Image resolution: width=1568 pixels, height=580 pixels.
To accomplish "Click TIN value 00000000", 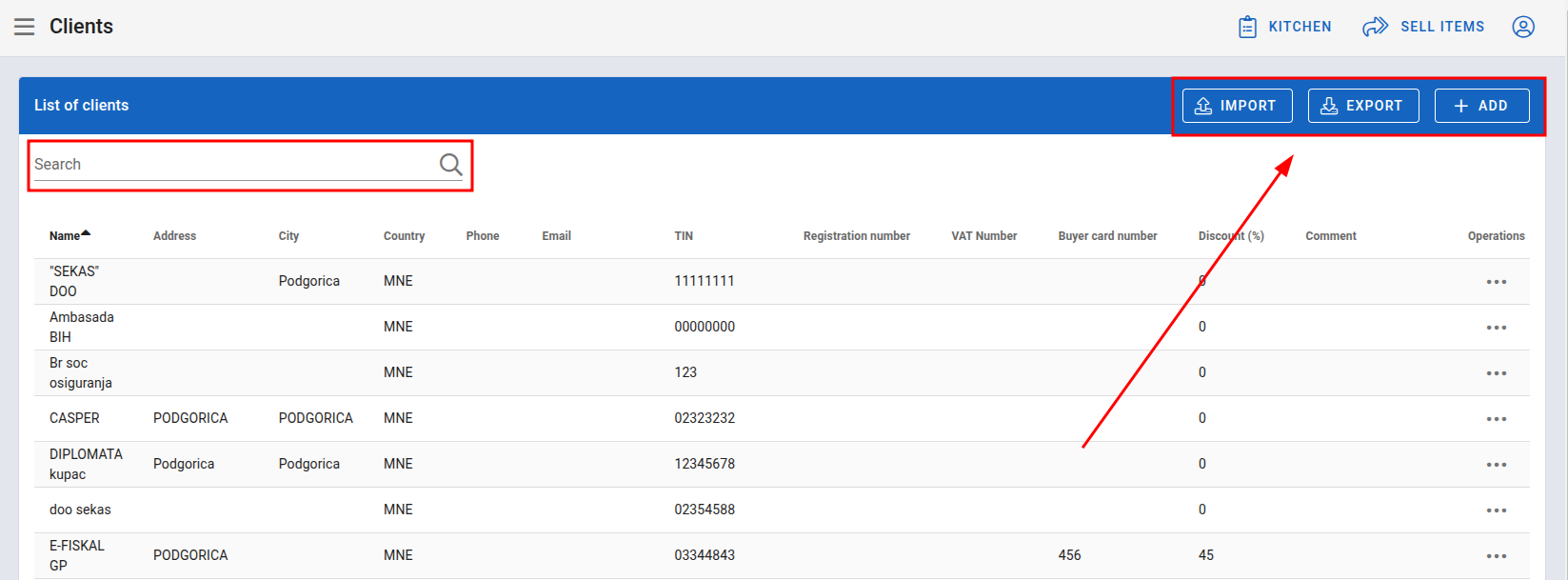I will click(x=705, y=327).
